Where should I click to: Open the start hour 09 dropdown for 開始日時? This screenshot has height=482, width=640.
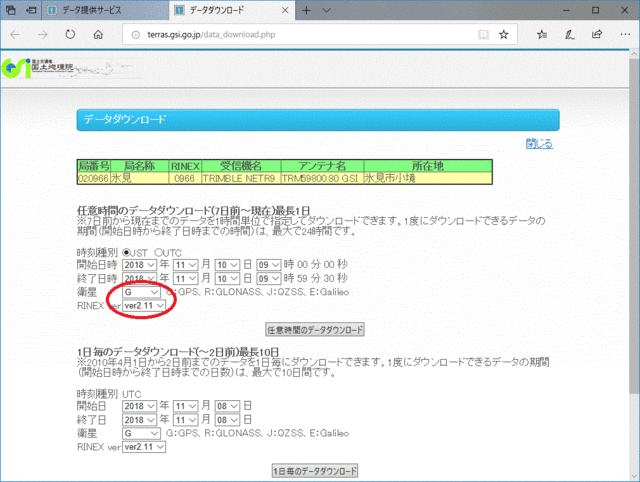coord(269,265)
